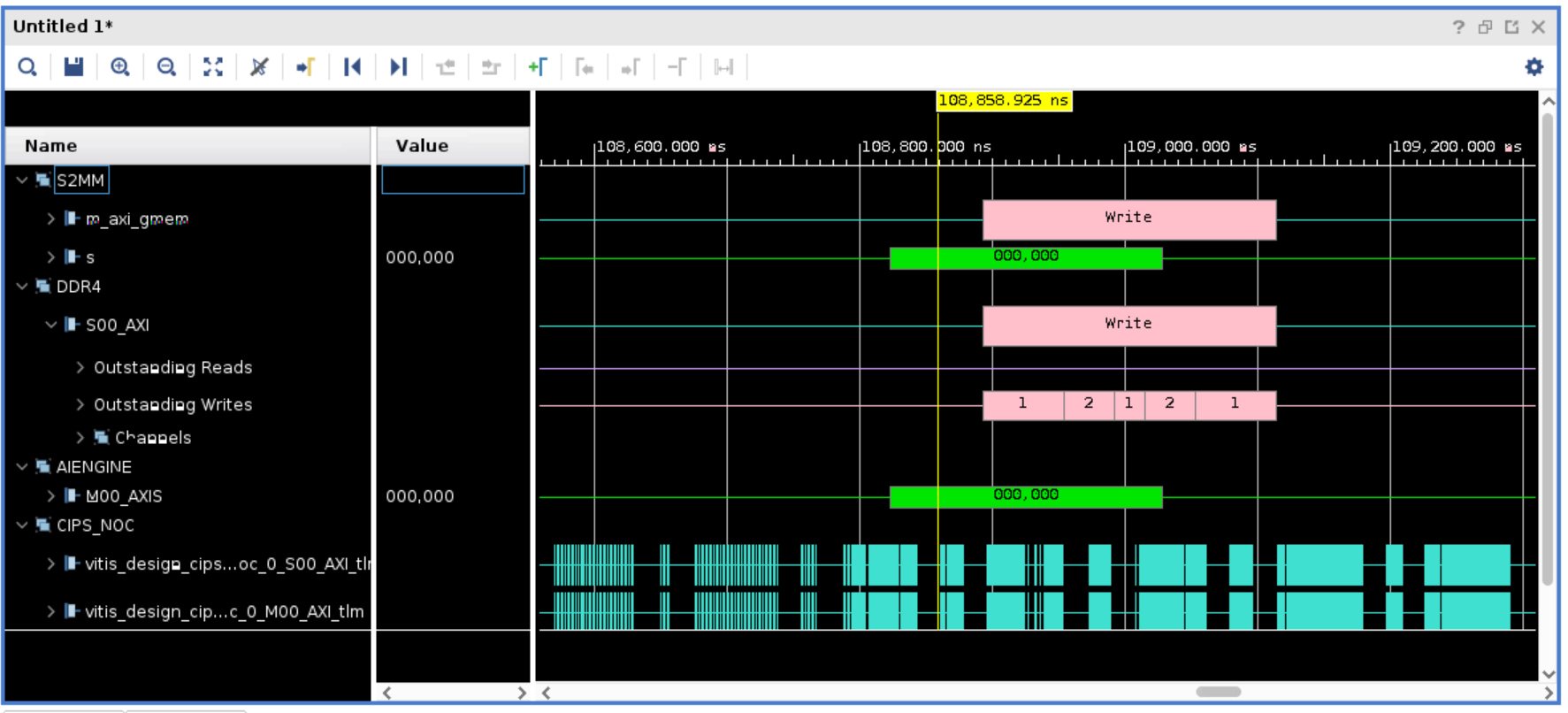Expand the M00_AXIS signal
1568x713 pixels.
[51, 496]
